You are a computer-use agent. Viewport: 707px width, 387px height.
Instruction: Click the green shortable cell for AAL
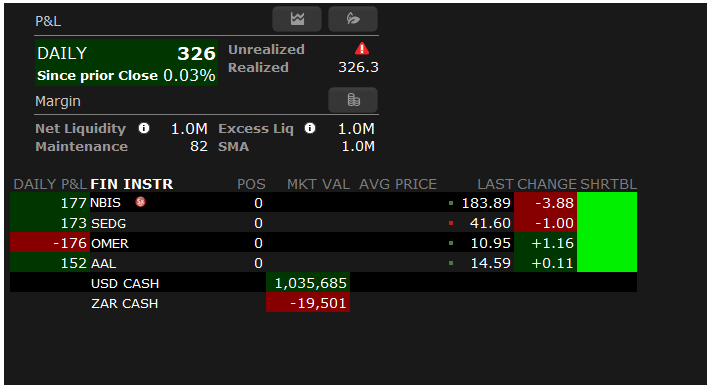point(607,262)
